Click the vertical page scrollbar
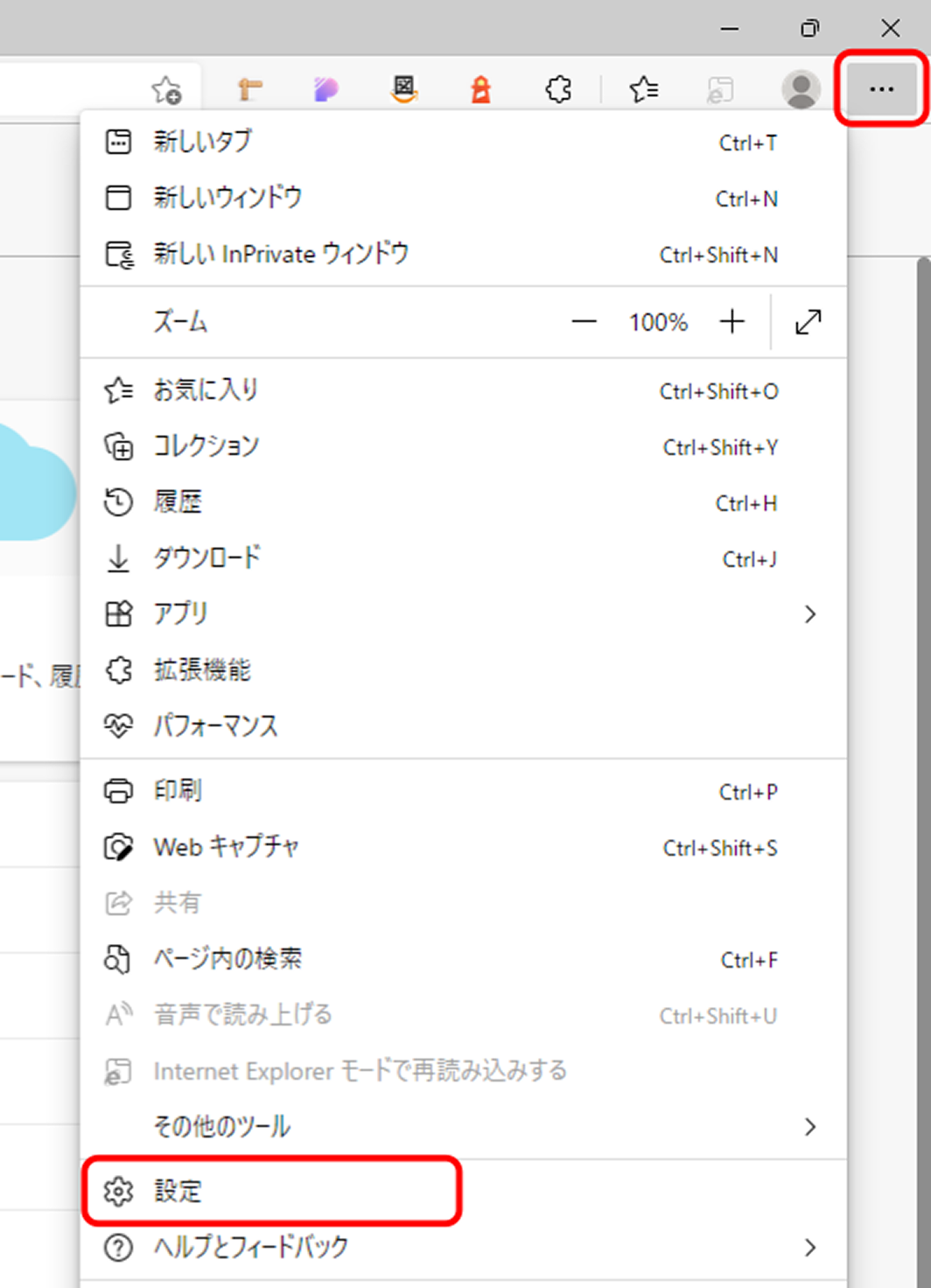 (x=924, y=770)
